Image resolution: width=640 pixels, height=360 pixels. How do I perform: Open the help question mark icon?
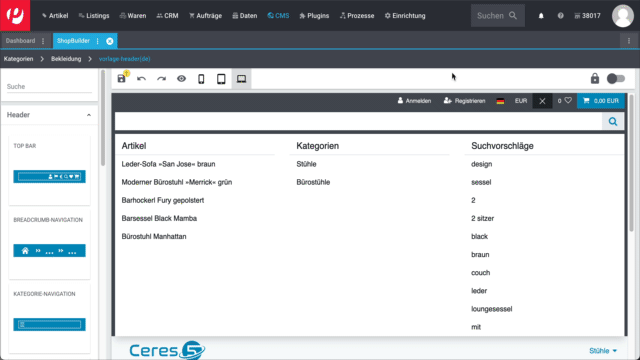(560, 16)
